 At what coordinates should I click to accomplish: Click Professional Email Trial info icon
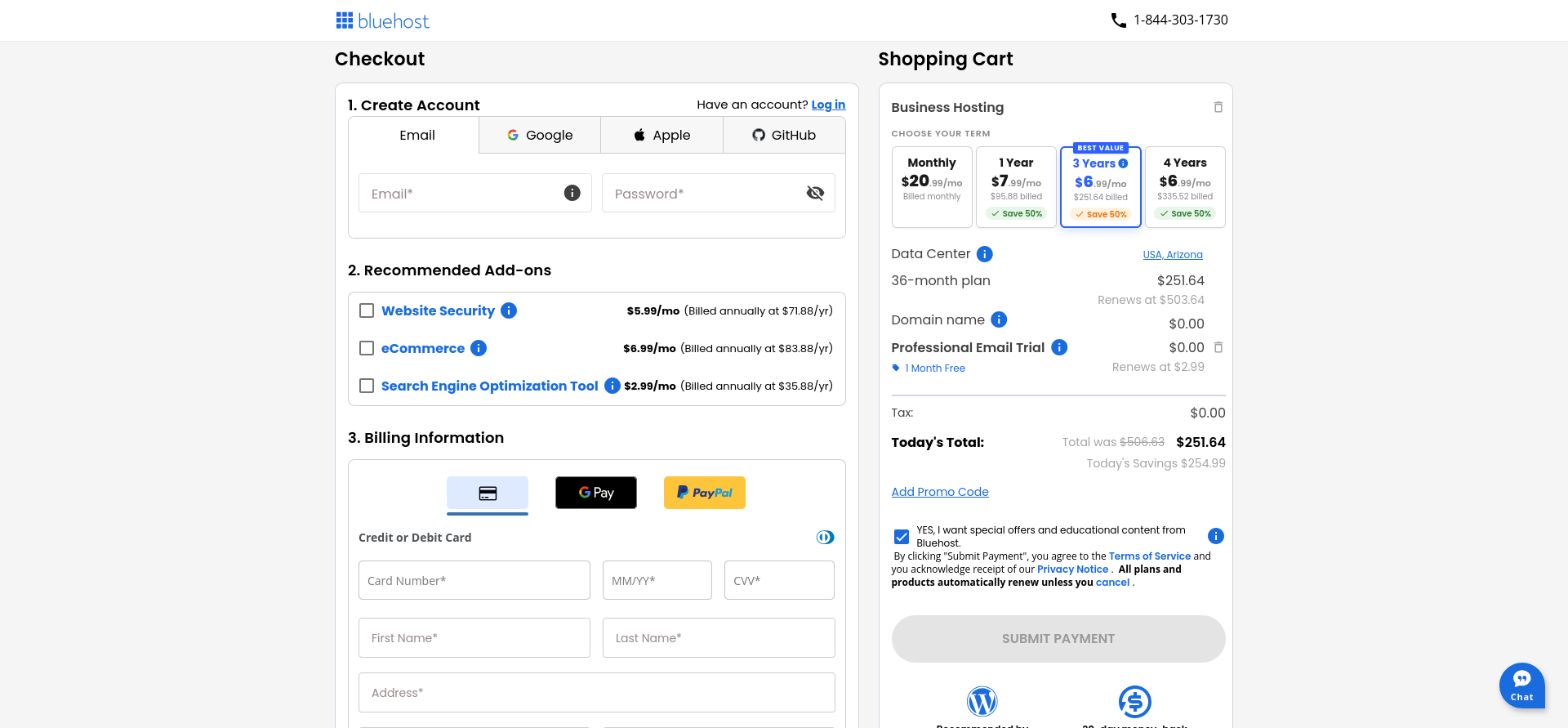[x=1059, y=347]
